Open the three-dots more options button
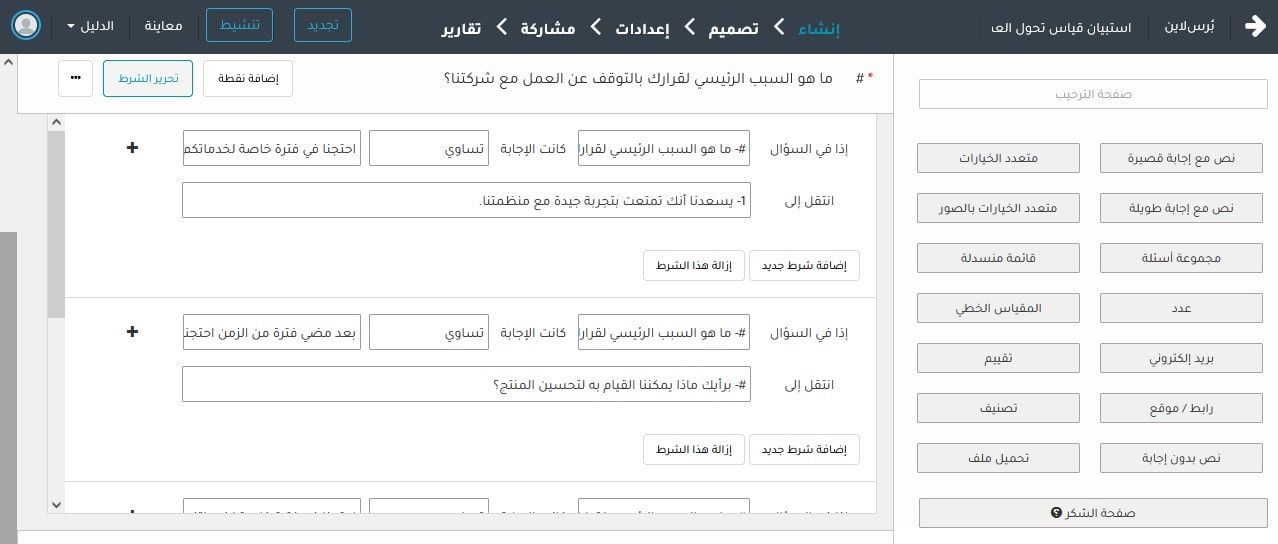1278x544 pixels. point(76,78)
